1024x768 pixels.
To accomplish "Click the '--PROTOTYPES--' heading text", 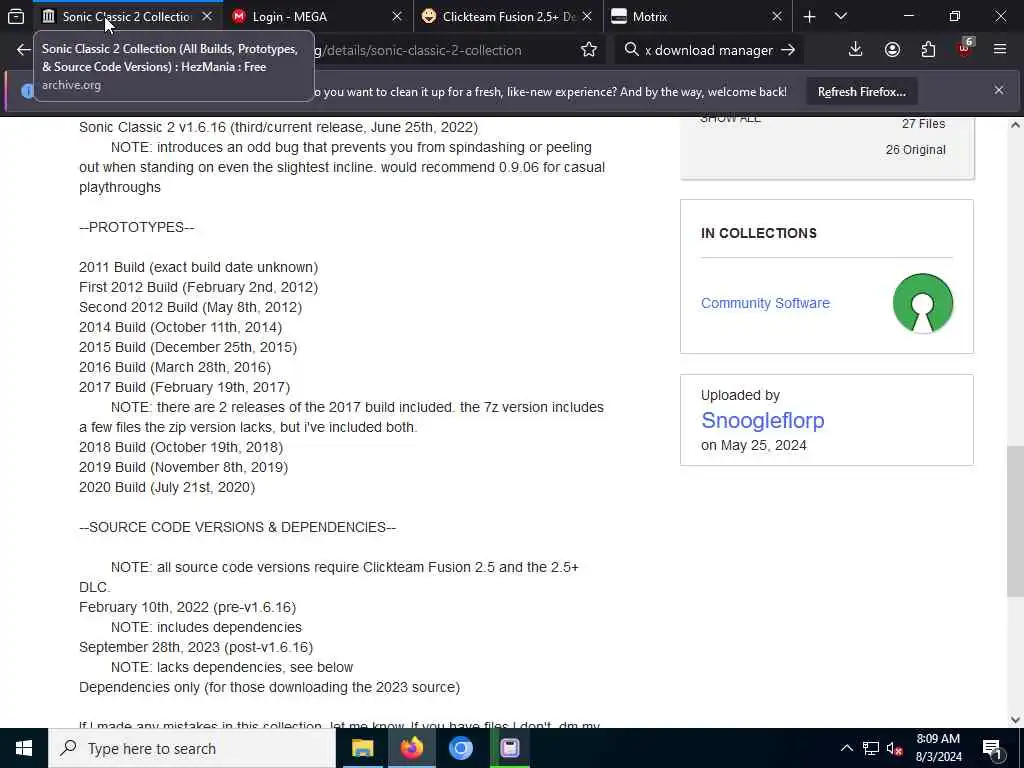I will point(136,227).
